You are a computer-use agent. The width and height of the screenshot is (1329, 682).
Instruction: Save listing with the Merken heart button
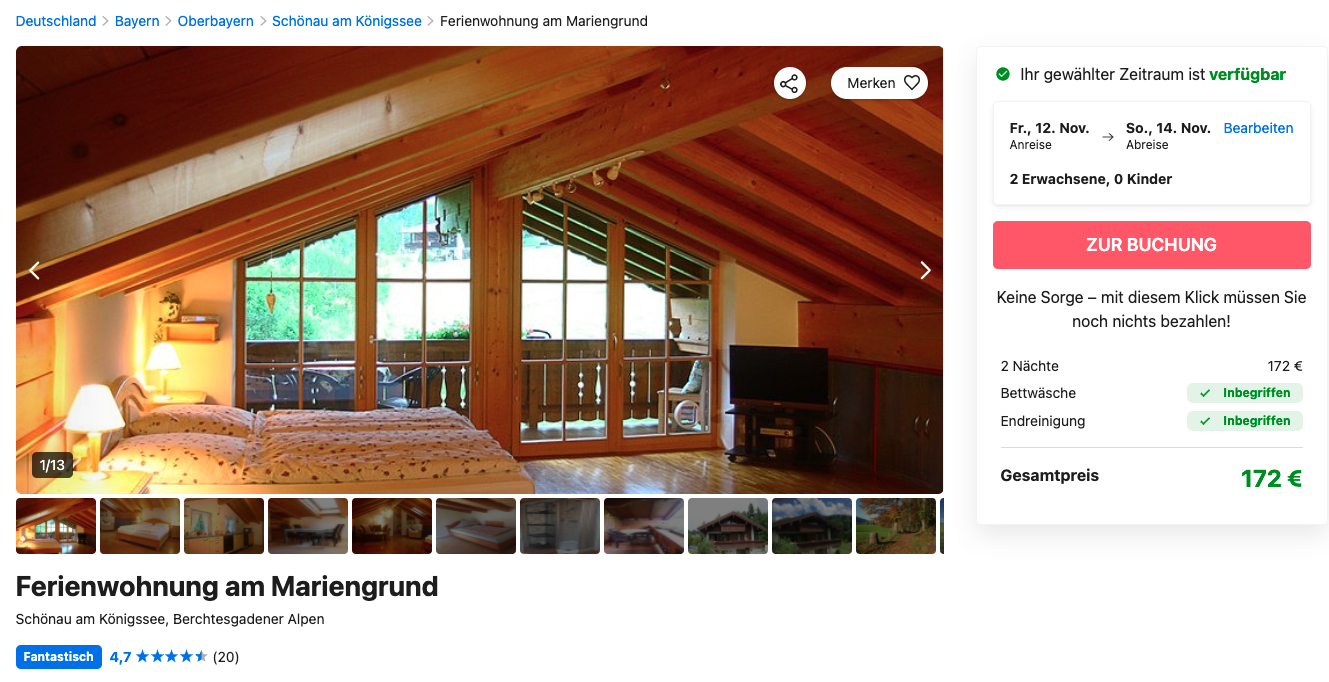(x=879, y=83)
